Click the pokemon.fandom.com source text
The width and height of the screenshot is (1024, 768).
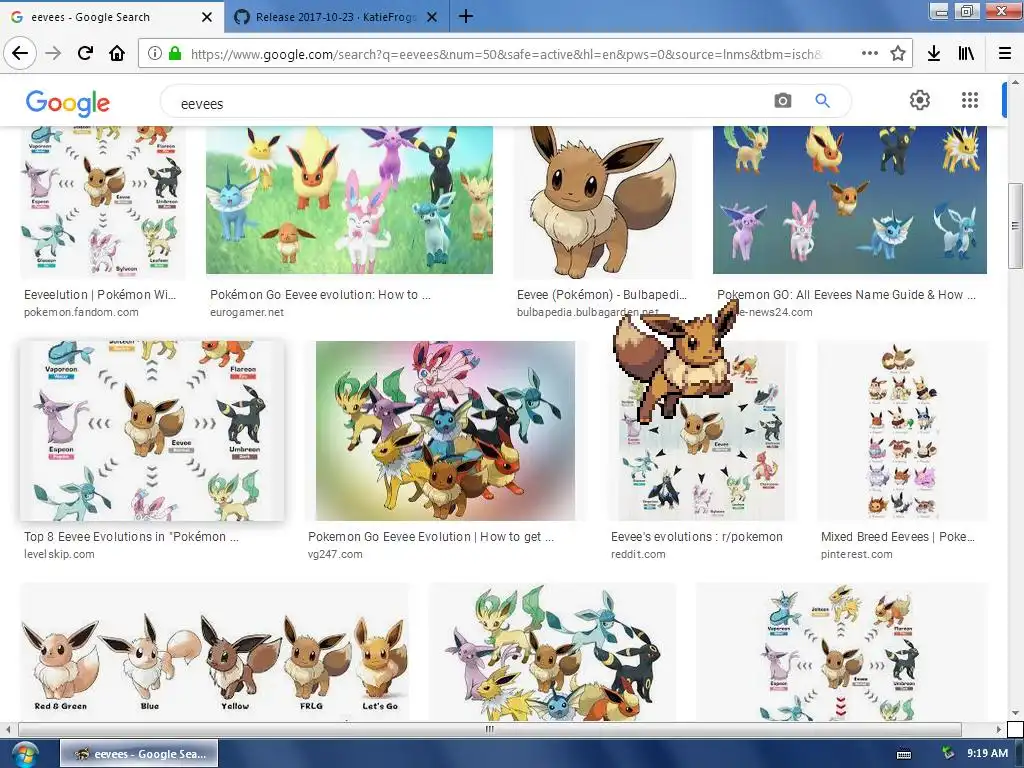pos(81,312)
